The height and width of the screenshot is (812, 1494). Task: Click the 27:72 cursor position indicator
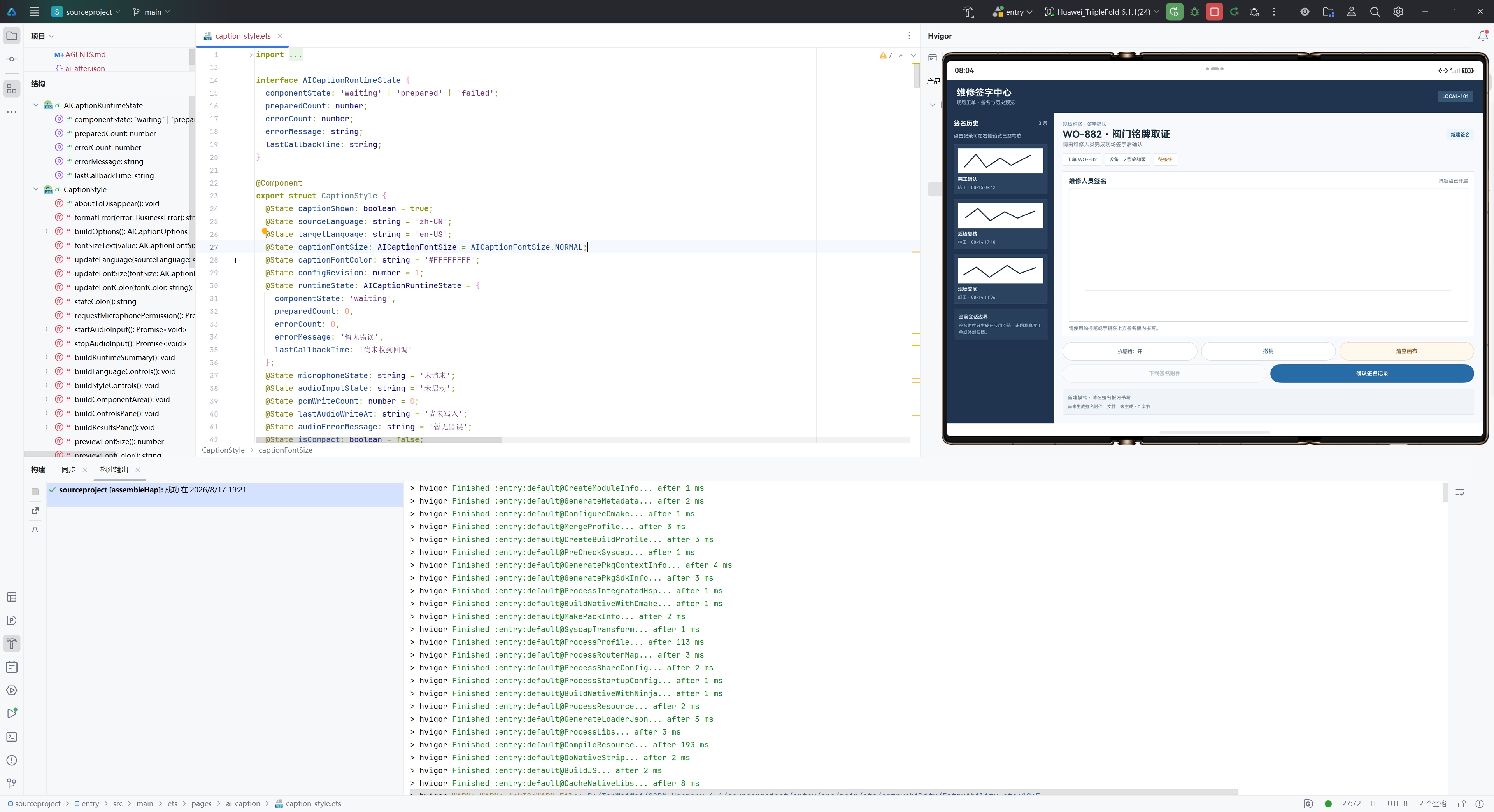[x=1351, y=804]
